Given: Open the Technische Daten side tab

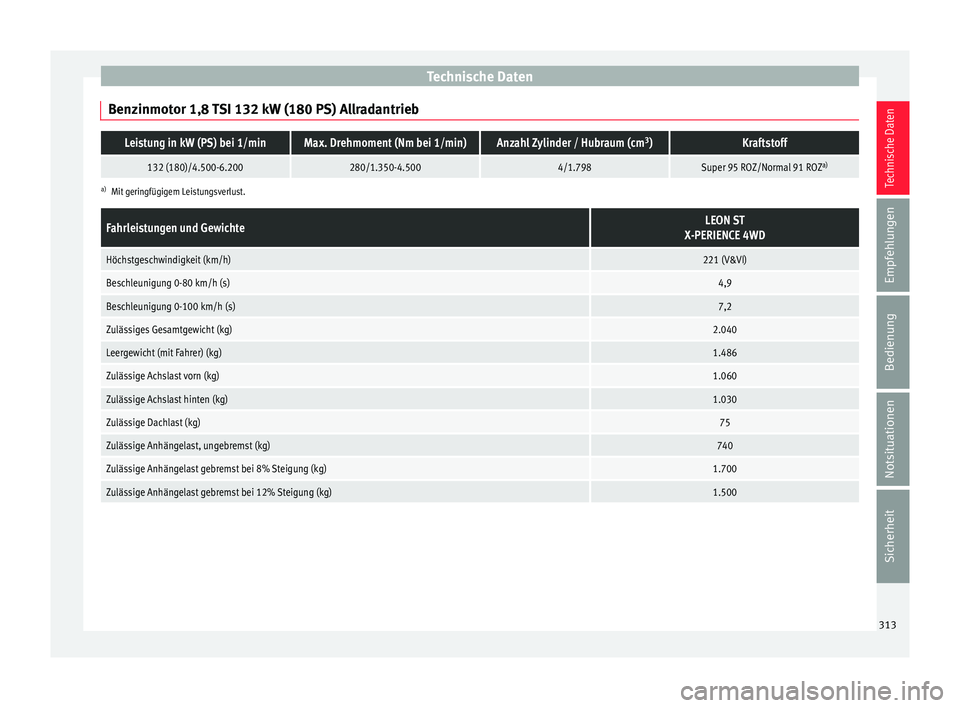Looking at the screenshot, I should point(892,148).
